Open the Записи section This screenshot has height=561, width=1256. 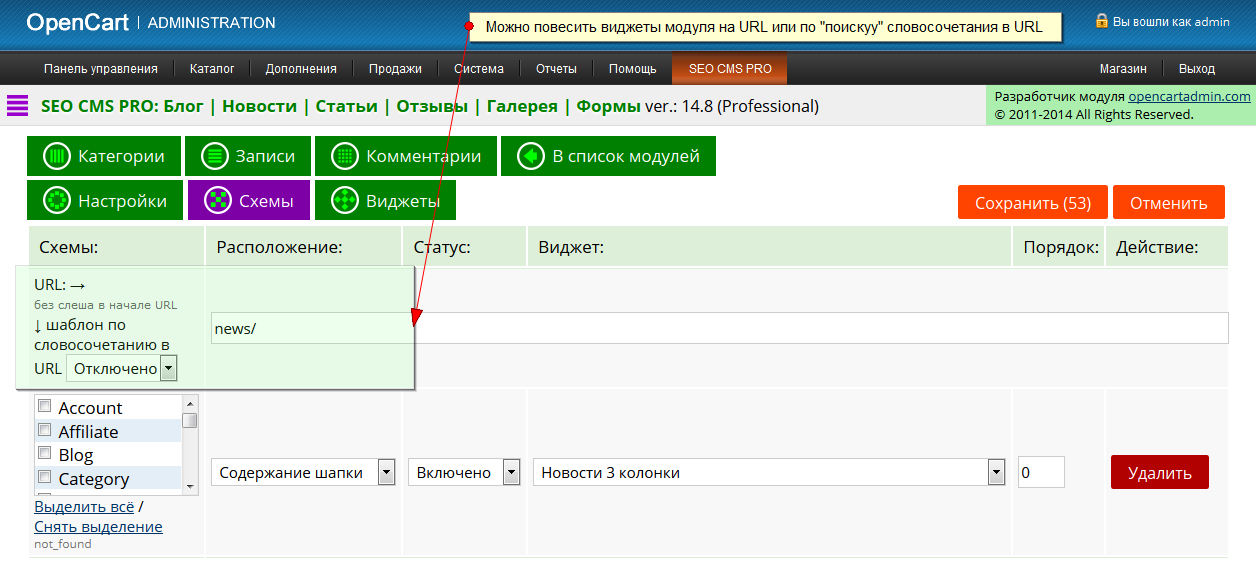247,156
